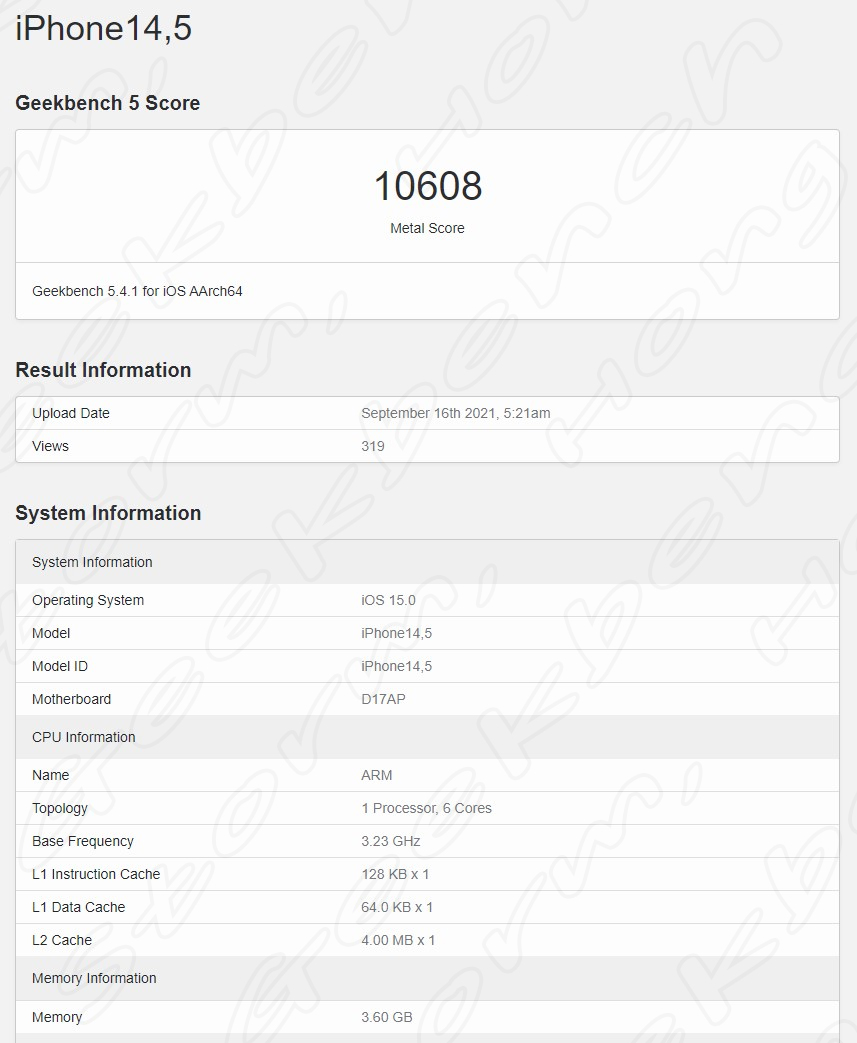Click the D17AP motherboard value
The width and height of the screenshot is (857, 1043).
[383, 699]
